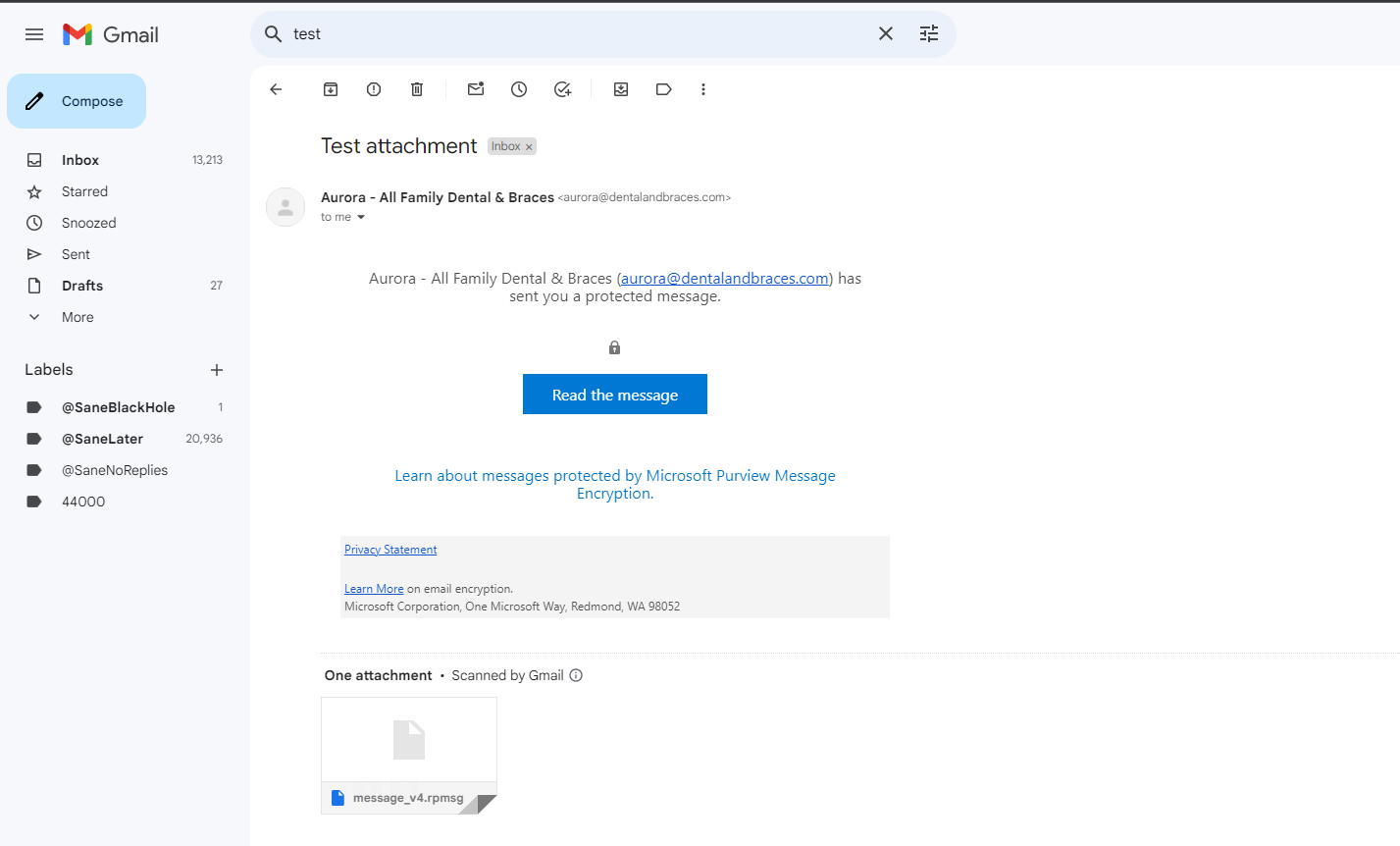This screenshot has width=1400, height=846.
Task: Archive this email
Action: pyautogui.click(x=331, y=89)
